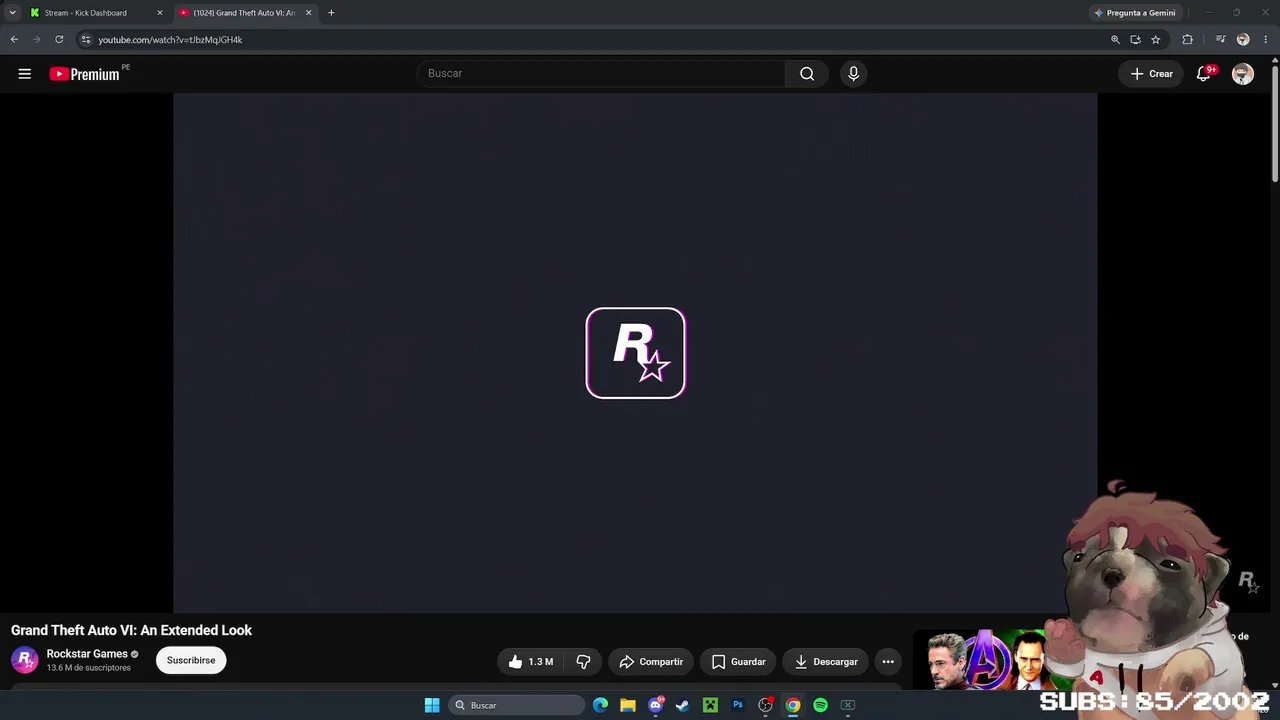Launch Minecraft from taskbar

pos(710,705)
